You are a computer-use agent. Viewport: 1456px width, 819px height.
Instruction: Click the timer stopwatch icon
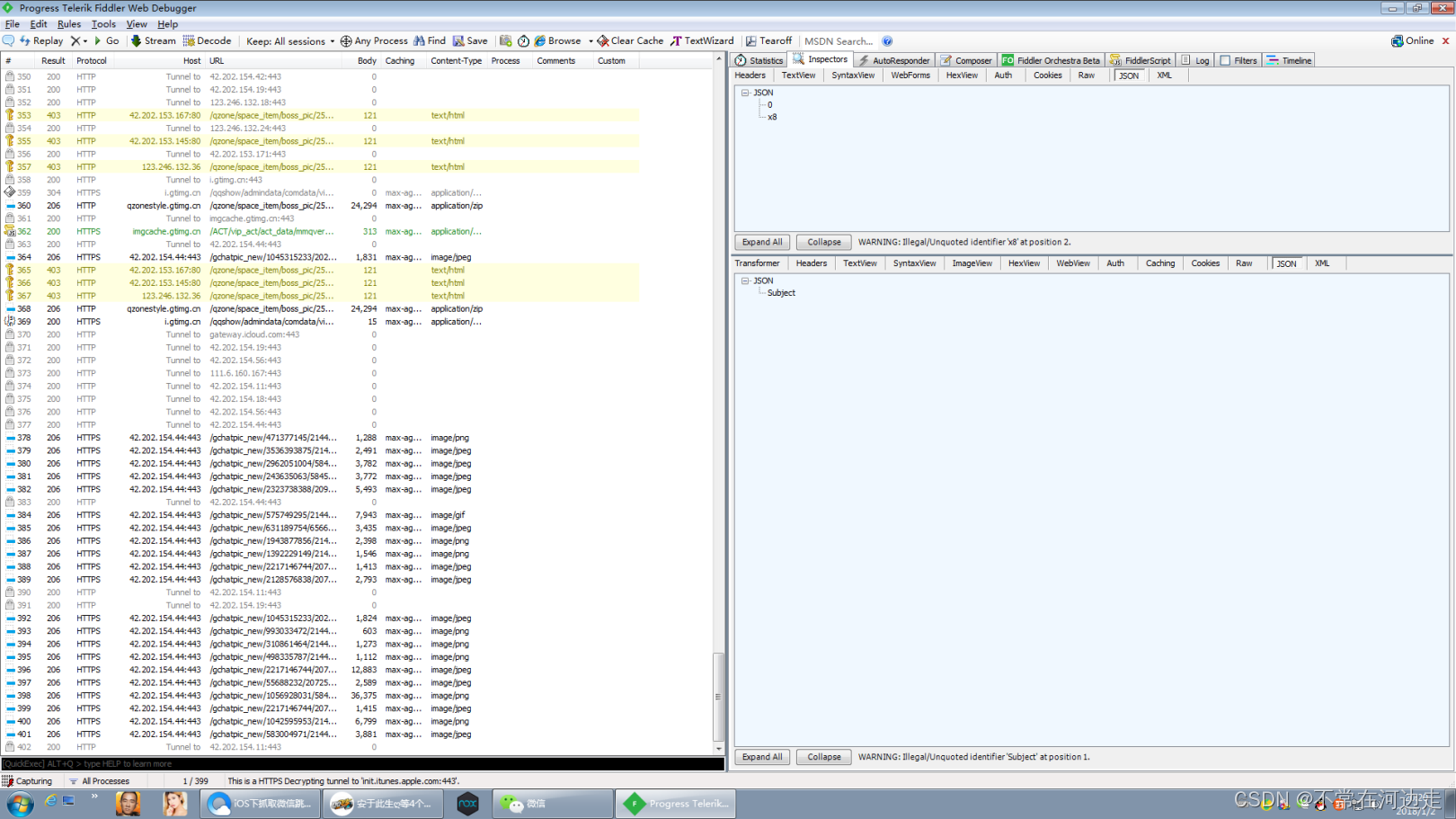(523, 41)
